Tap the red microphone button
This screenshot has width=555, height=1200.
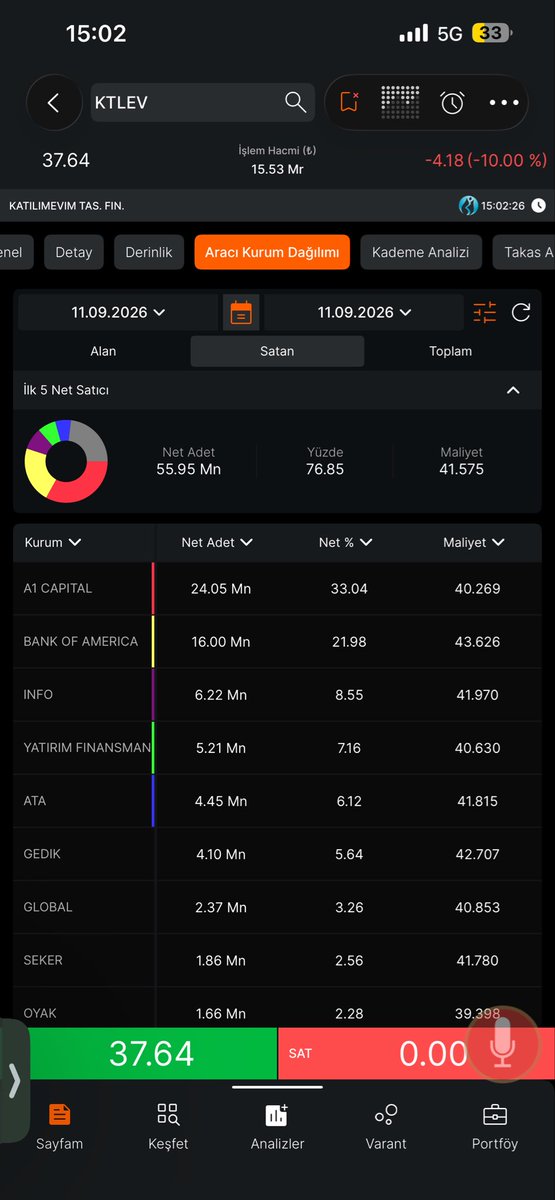tap(503, 1045)
